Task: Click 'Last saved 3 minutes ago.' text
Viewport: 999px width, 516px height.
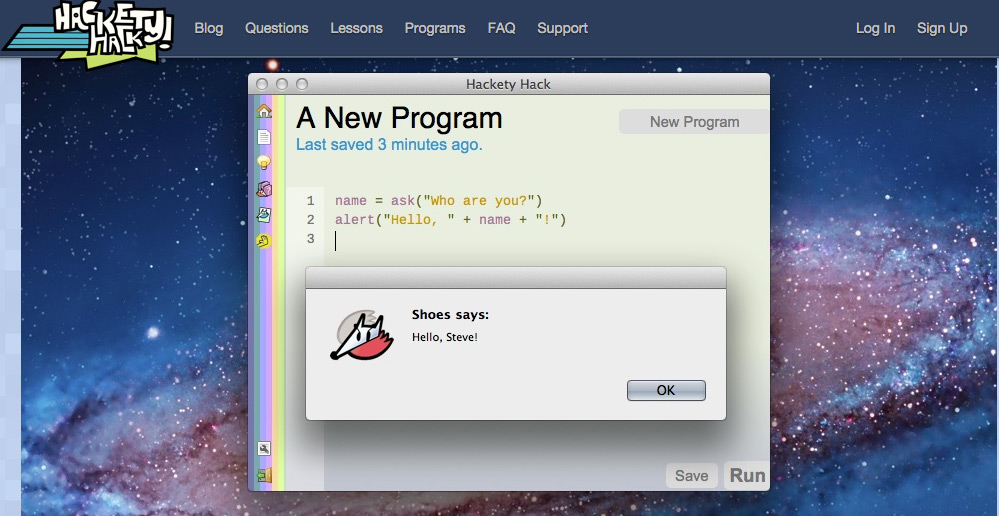Action: pyautogui.click(x=389, y=145)
